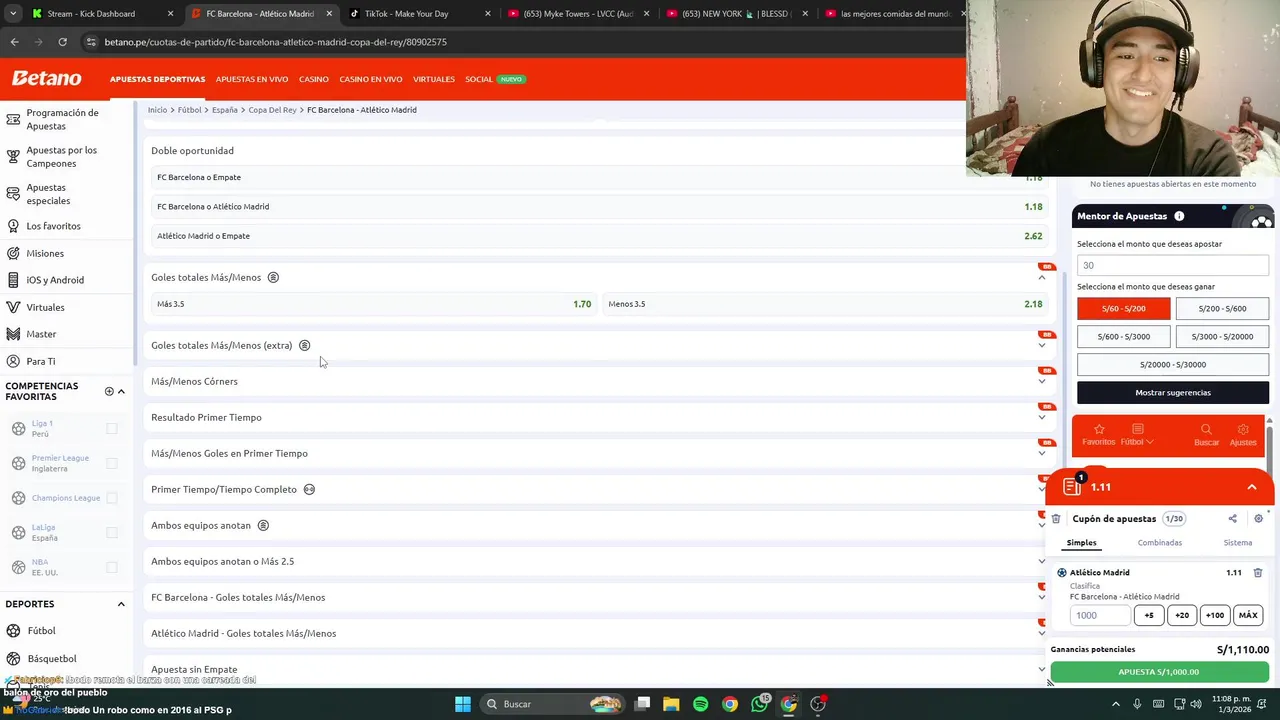The height and width of the screenshot is (720, 1280).
Task: Select the S/60 - S/200 winnings range
Action: [1123, 309]
